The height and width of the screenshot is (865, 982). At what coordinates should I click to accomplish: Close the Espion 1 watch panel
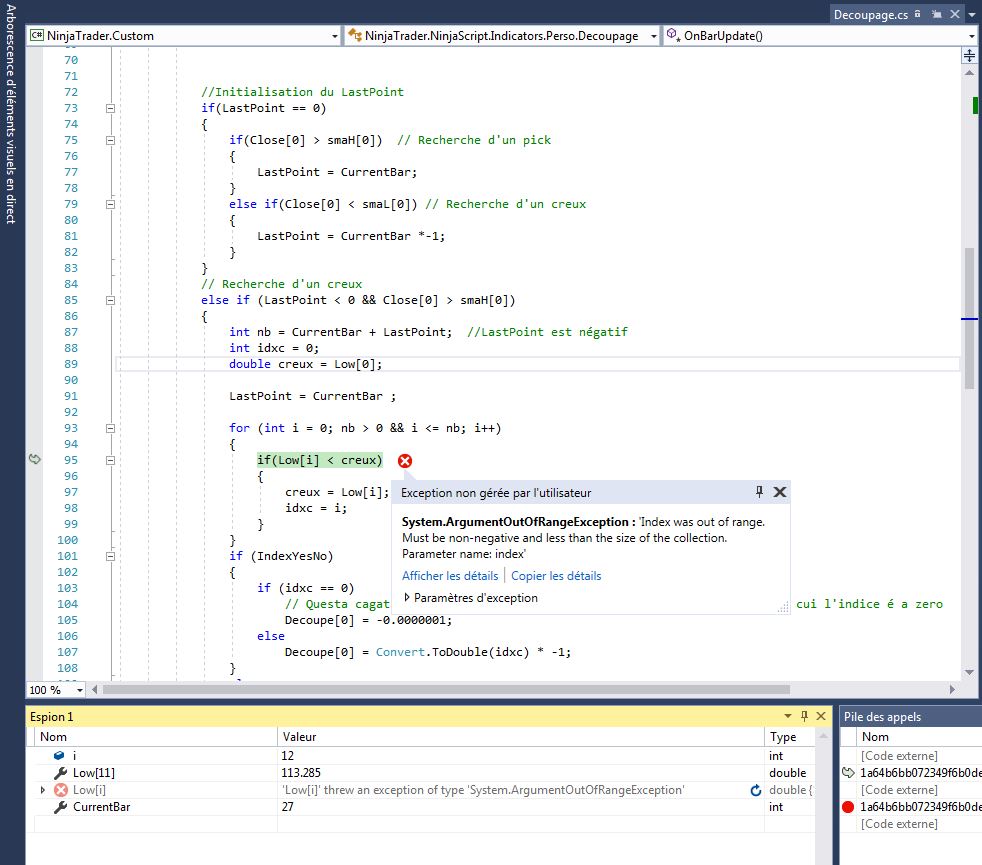(x=821, y=716)
